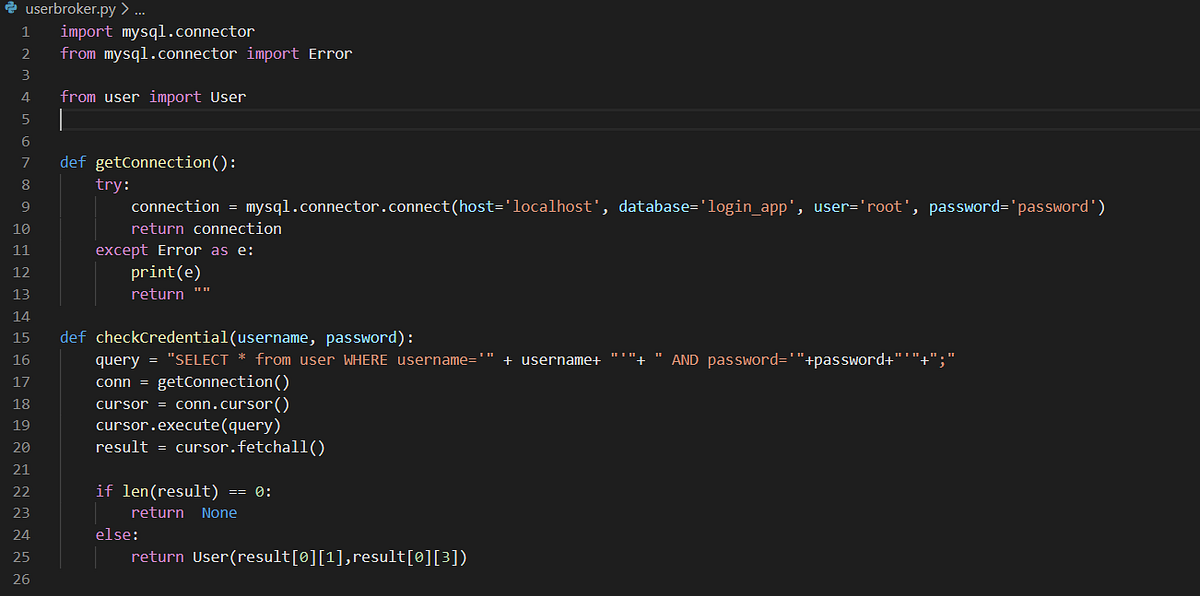Place cursor on the query variable on line 16

(x=117, y=359)
